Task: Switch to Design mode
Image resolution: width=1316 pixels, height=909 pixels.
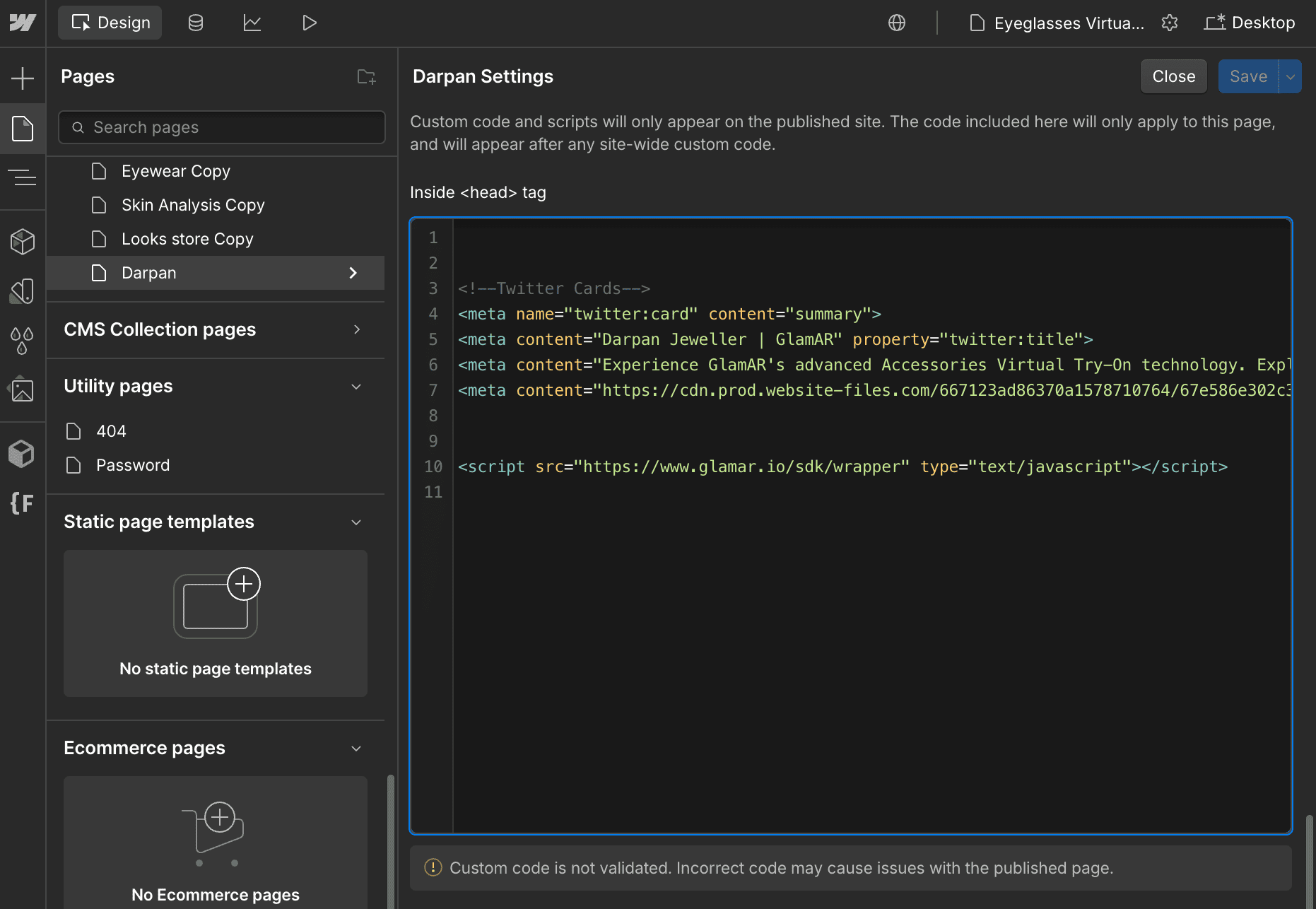Action: click(110, 23)
